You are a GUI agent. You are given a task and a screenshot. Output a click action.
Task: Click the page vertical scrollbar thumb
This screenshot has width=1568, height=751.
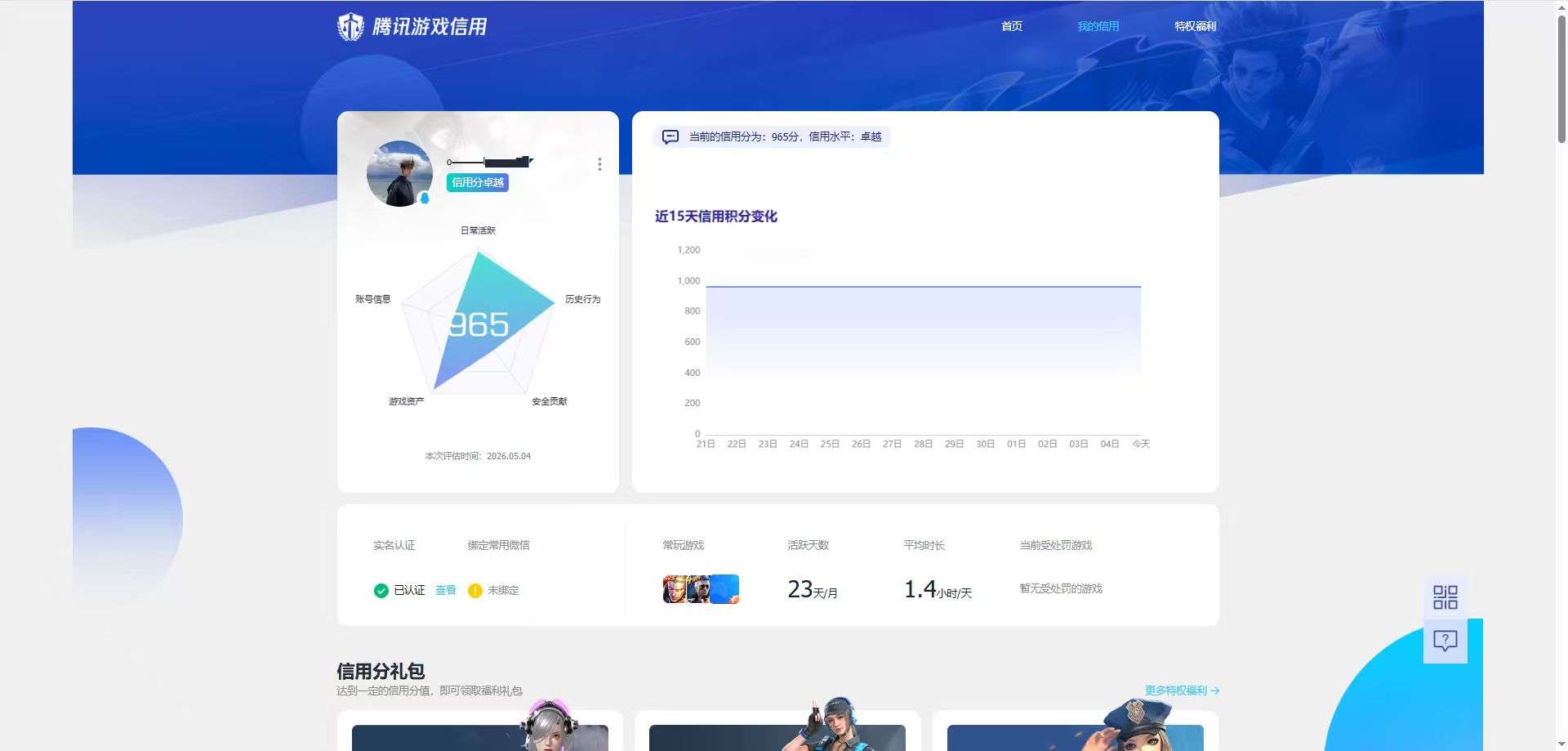(1561, 78)
